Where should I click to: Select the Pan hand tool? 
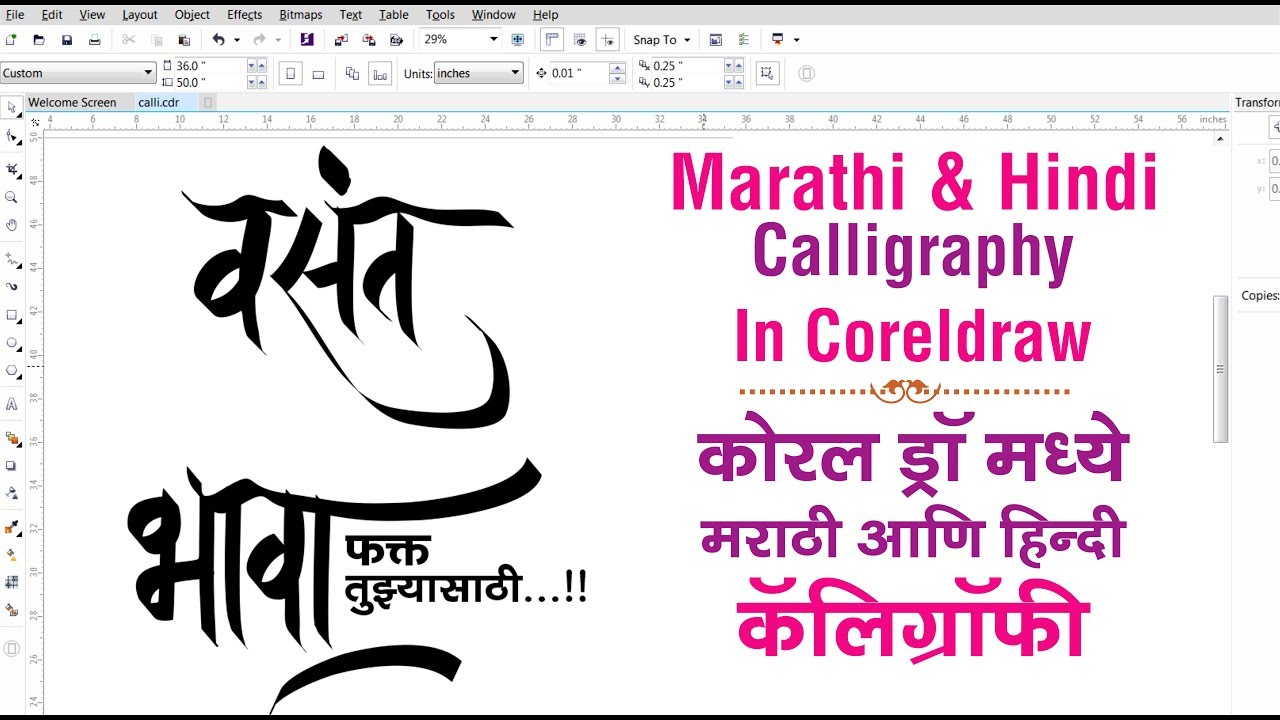[12, 225]
